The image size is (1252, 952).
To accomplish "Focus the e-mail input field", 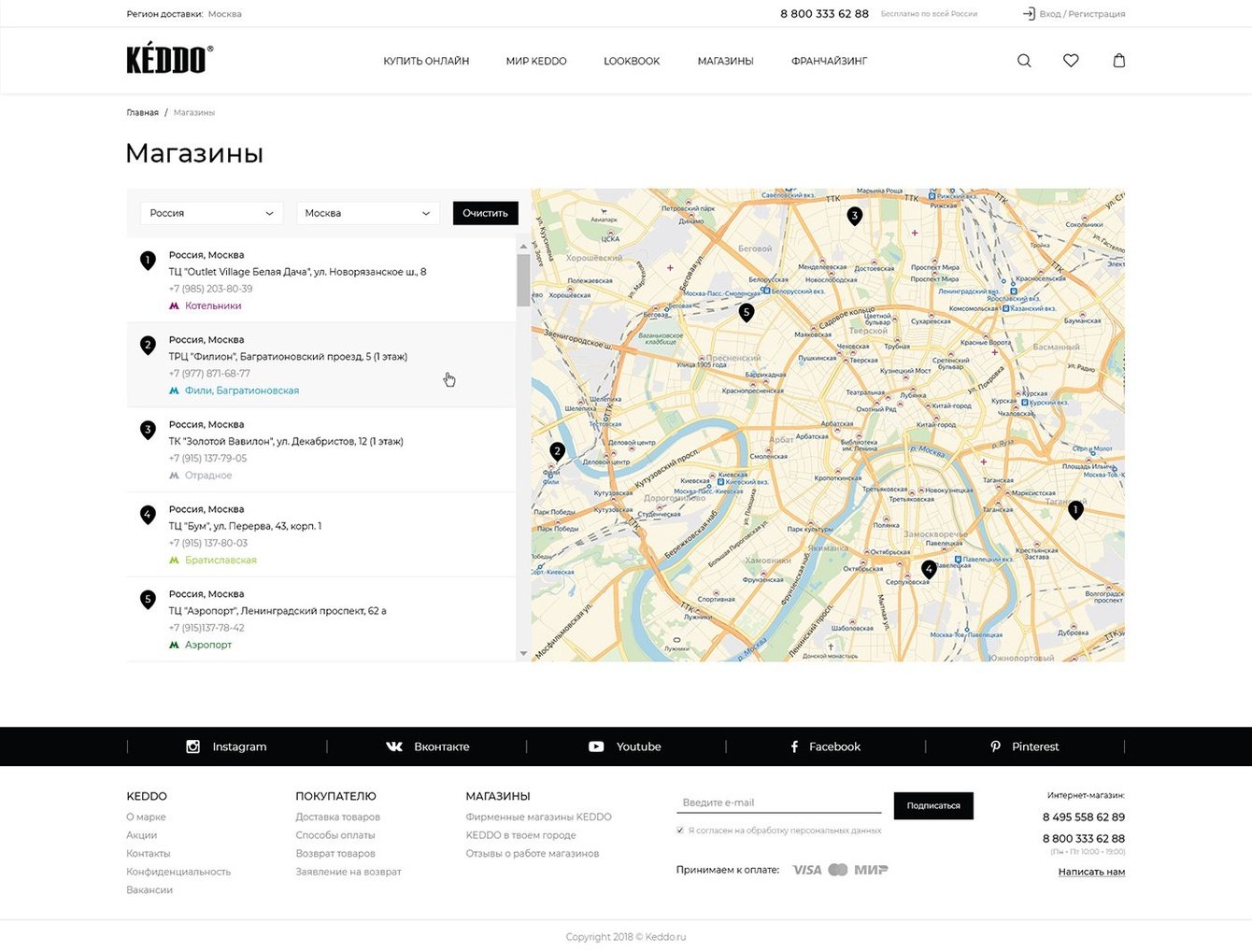I will (x=778, y=803).
